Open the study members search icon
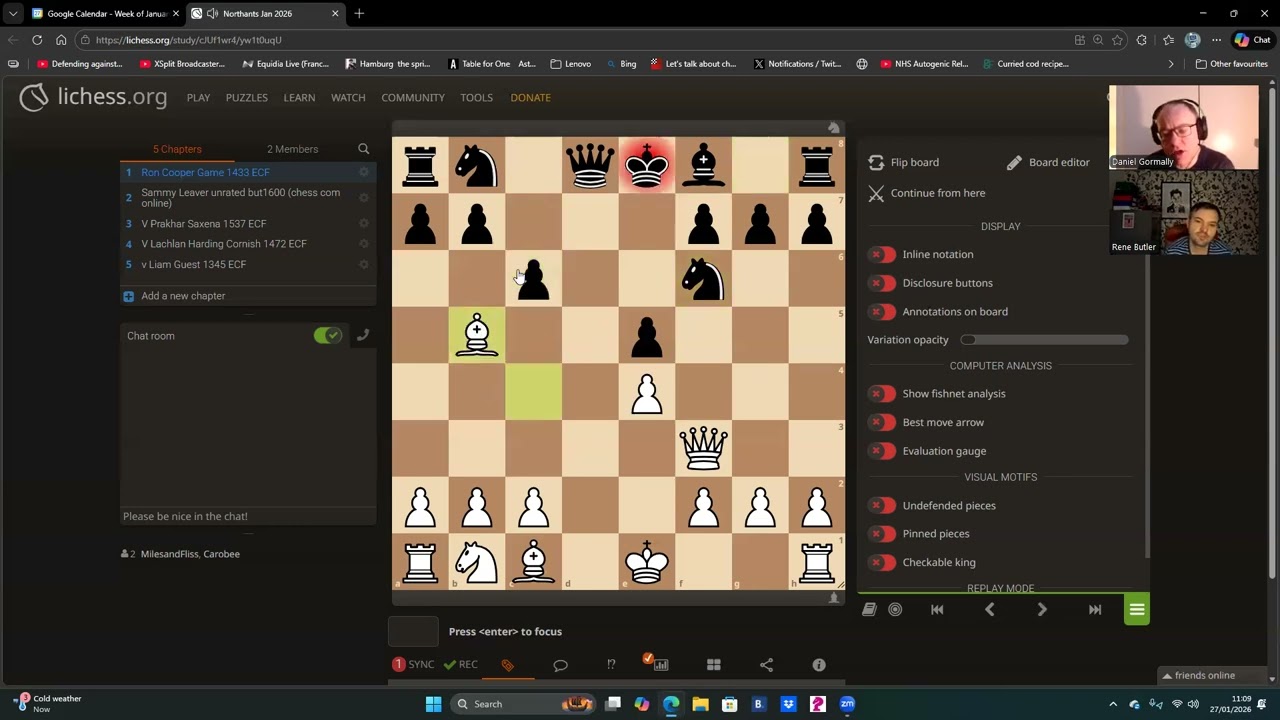This screenshot has height=720, width=1280. 364,149
